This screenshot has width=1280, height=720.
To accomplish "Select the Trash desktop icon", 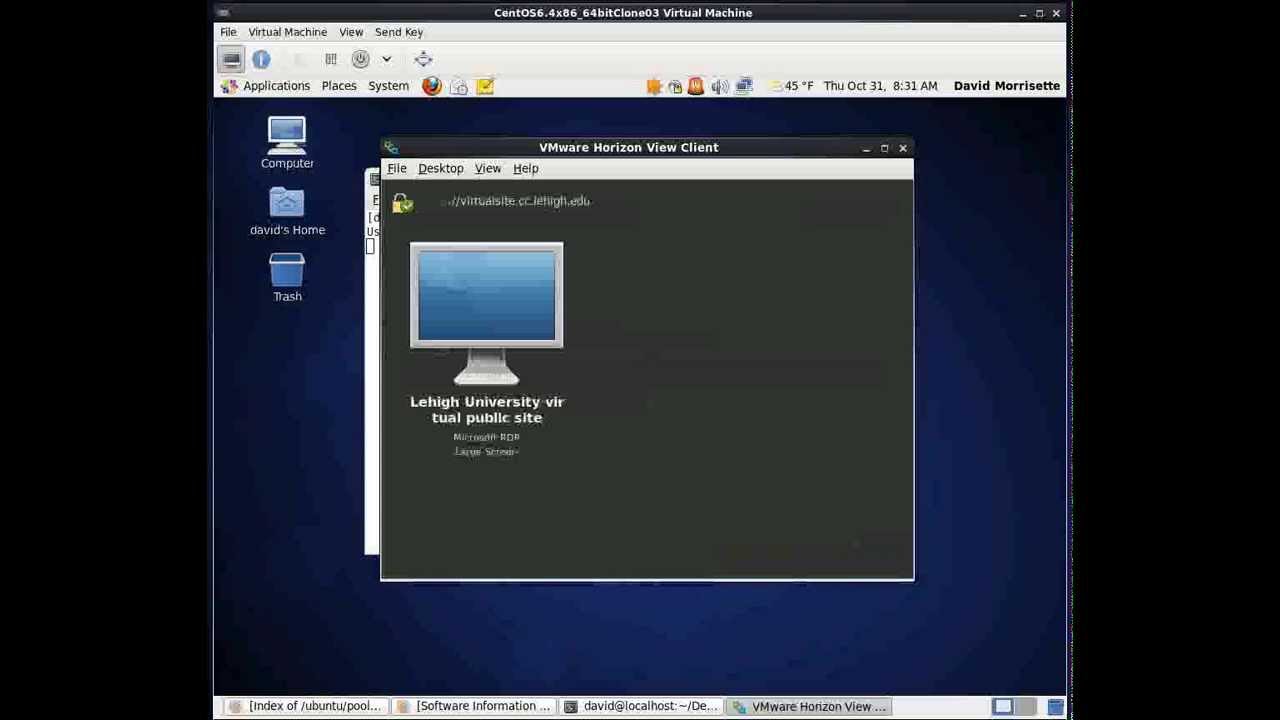I will coord(287,277).
